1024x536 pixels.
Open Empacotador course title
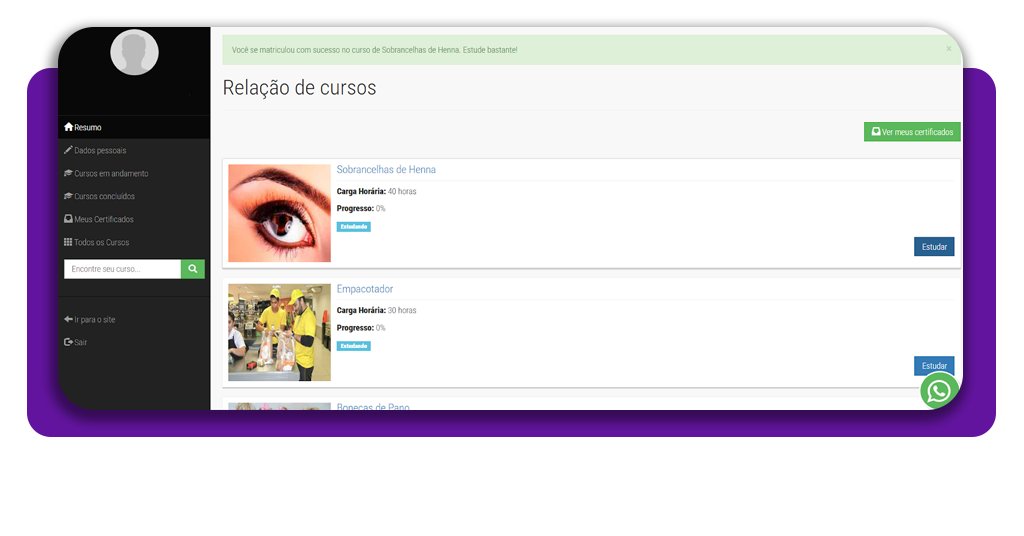(364, 289)
